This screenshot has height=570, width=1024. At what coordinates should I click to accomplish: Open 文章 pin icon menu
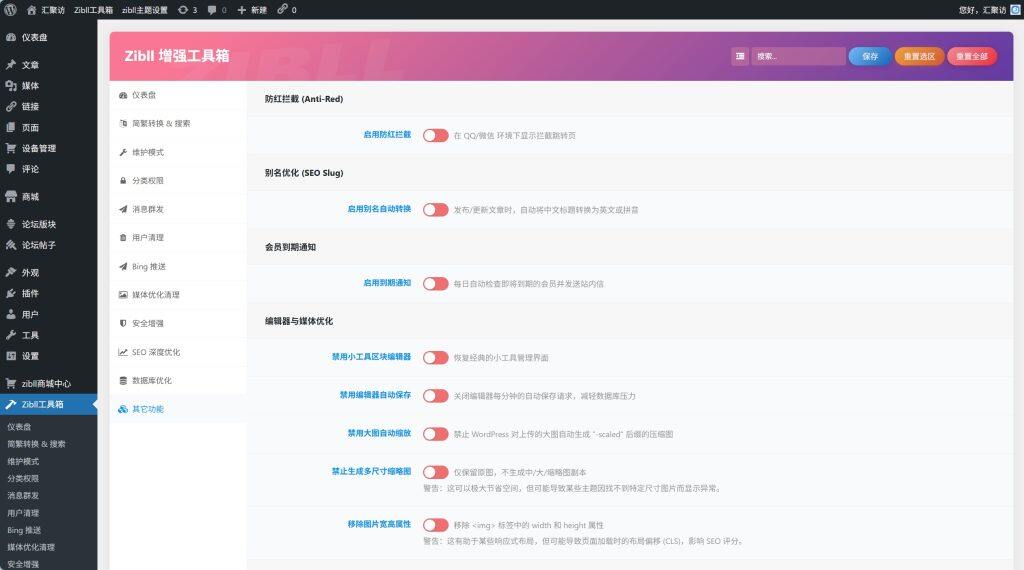click(x=48, y=65)
